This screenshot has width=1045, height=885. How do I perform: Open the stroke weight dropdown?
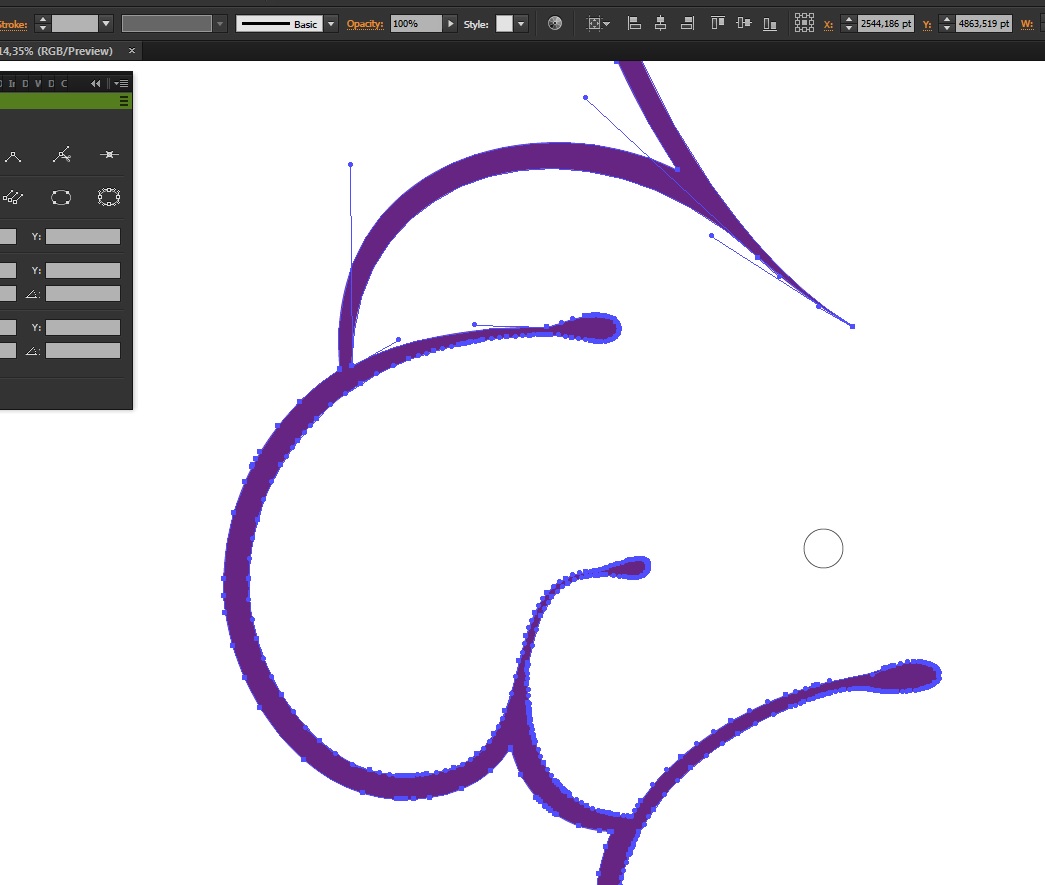[x=106, y=24]
